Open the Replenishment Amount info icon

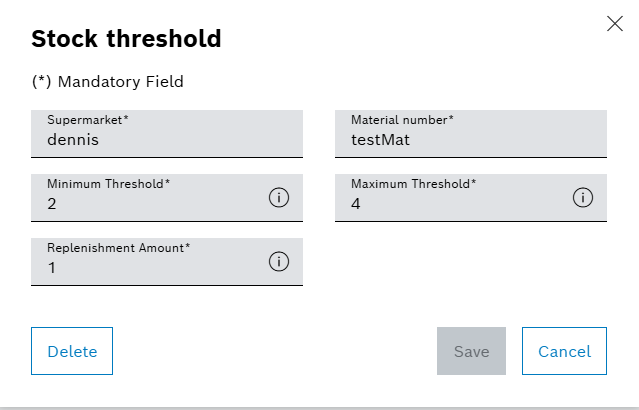tap(279, 261)
